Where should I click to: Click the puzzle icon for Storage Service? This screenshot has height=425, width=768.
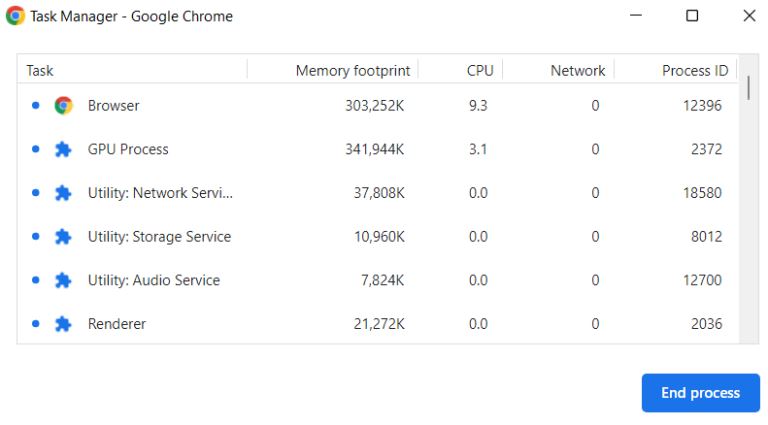click(63, 236)
